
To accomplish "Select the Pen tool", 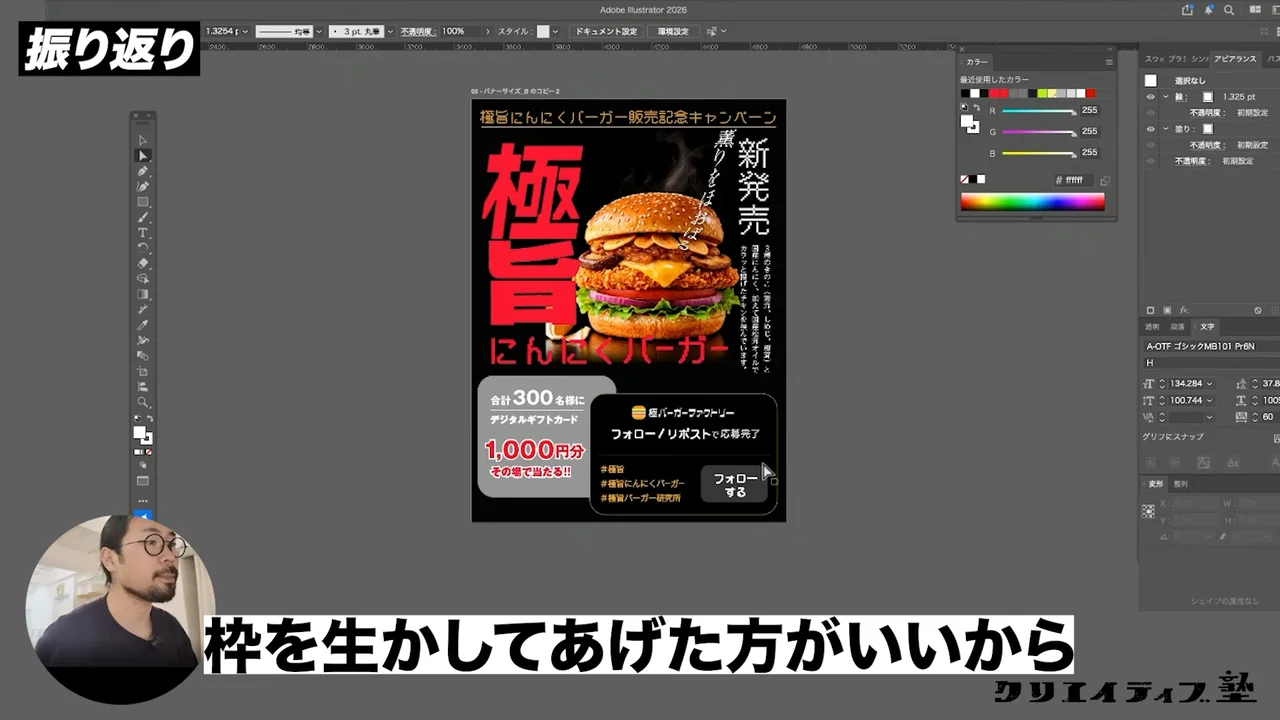I will tap(143, 171).
